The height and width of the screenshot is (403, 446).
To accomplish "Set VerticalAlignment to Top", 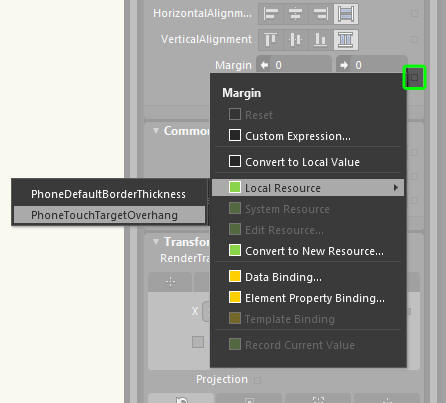I will click(271, 40).
